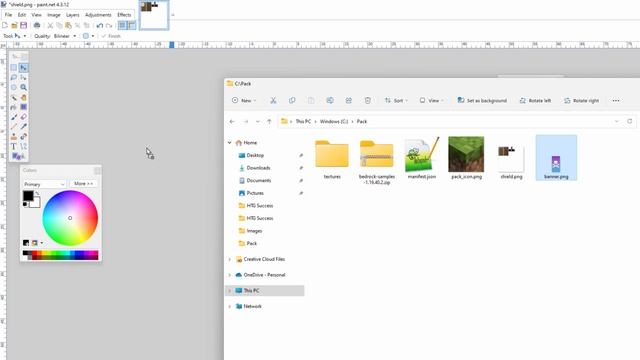Viewport: 640px width, 360px height.
Task: Toggle the rulers button in paint.net toolbar
Action: 131,25
